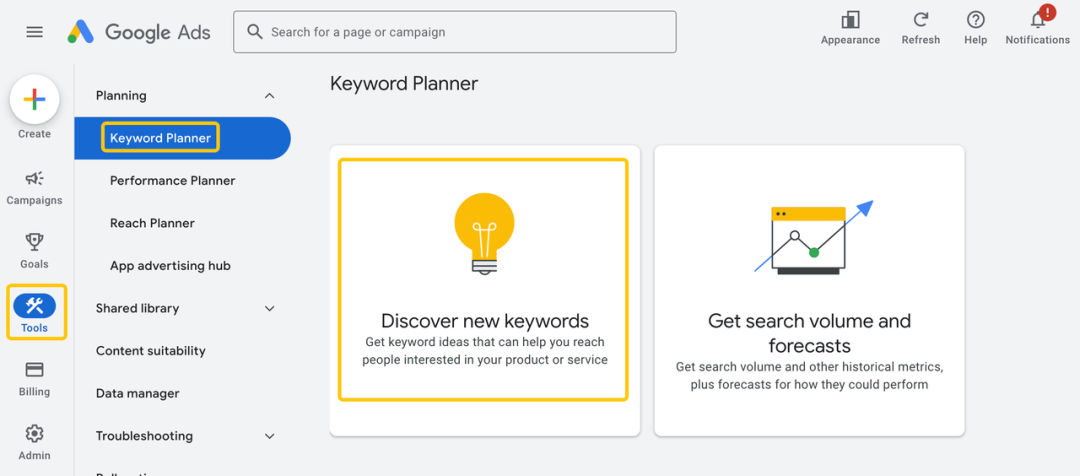The height and width of the screenshot is (476, 1080).
Task: Open the hamburger main menu
Action: pyautogui.click(x=34, y=32)
